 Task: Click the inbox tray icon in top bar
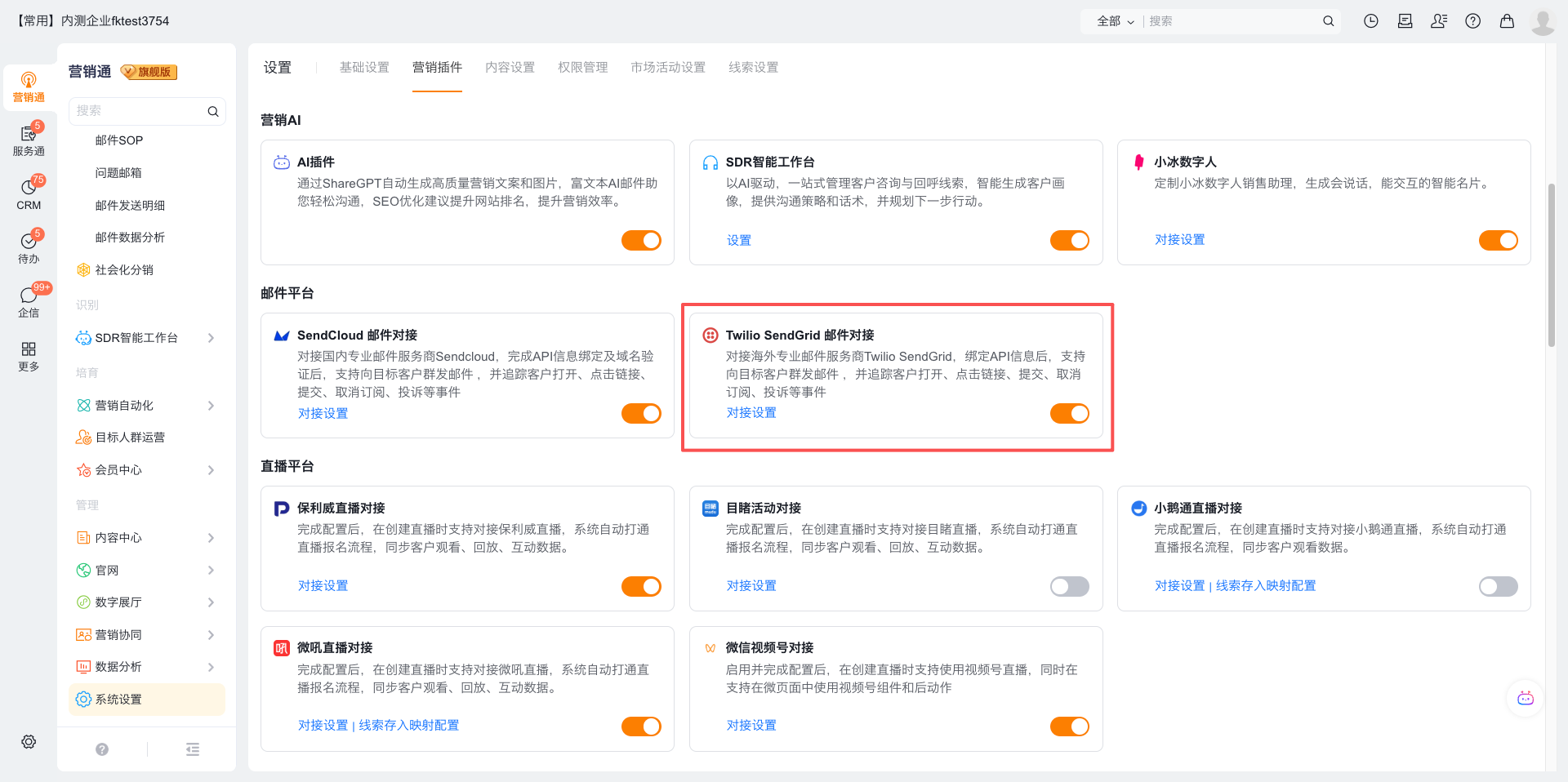tap(1405, 21)
